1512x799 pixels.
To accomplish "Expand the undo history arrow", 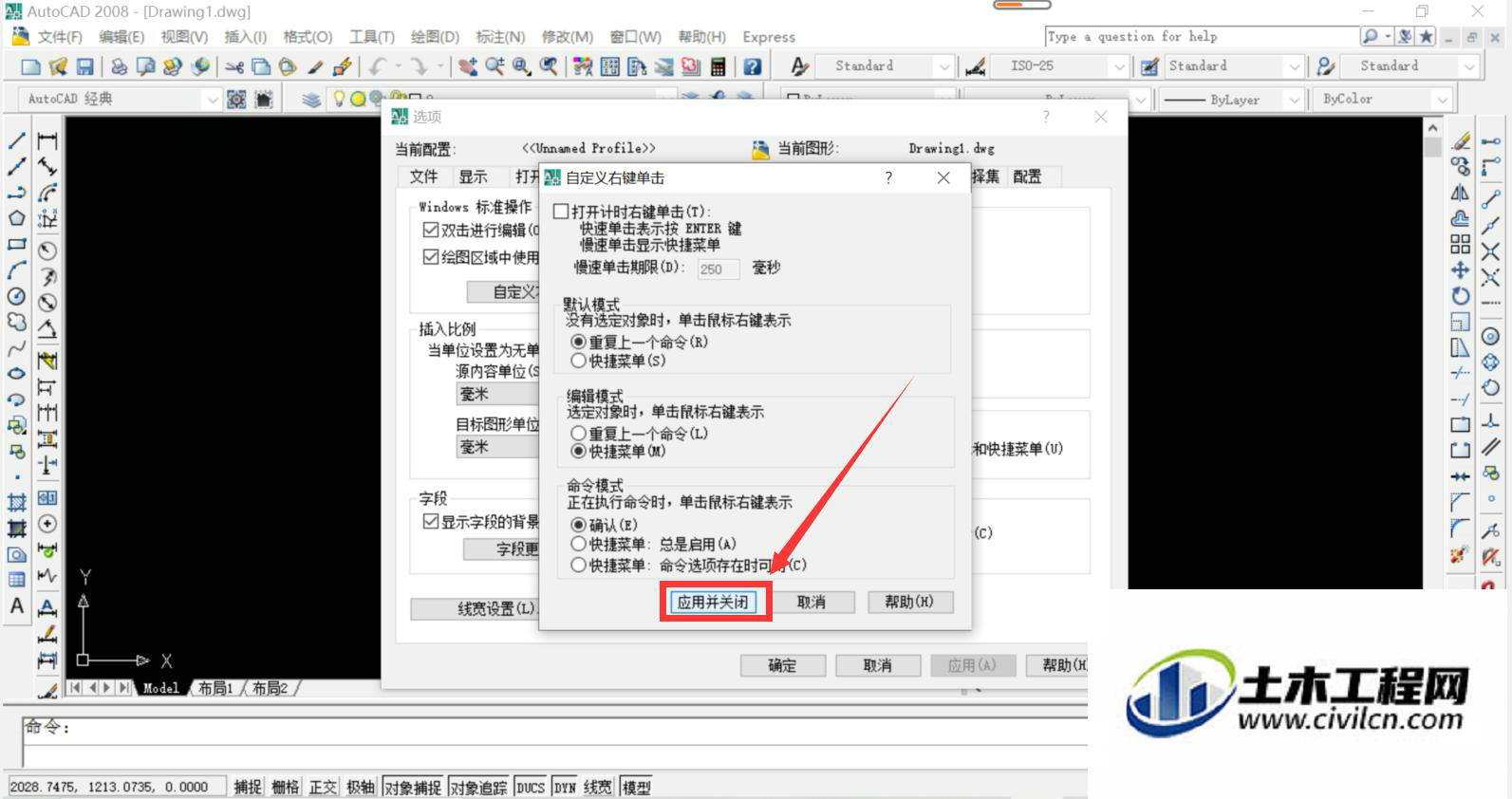I will pos(398,66).
